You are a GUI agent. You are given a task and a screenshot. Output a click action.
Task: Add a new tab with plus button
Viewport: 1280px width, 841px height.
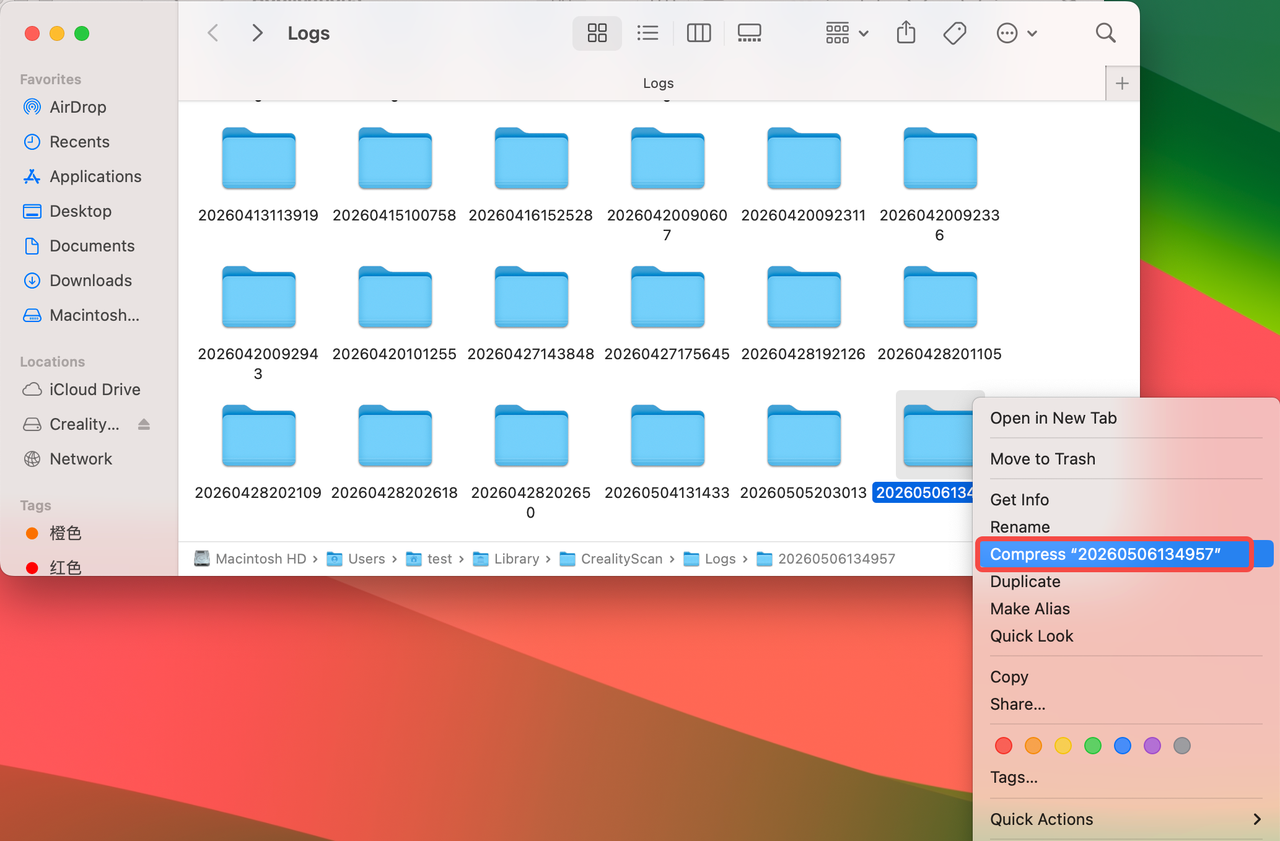pos(1122,84)
